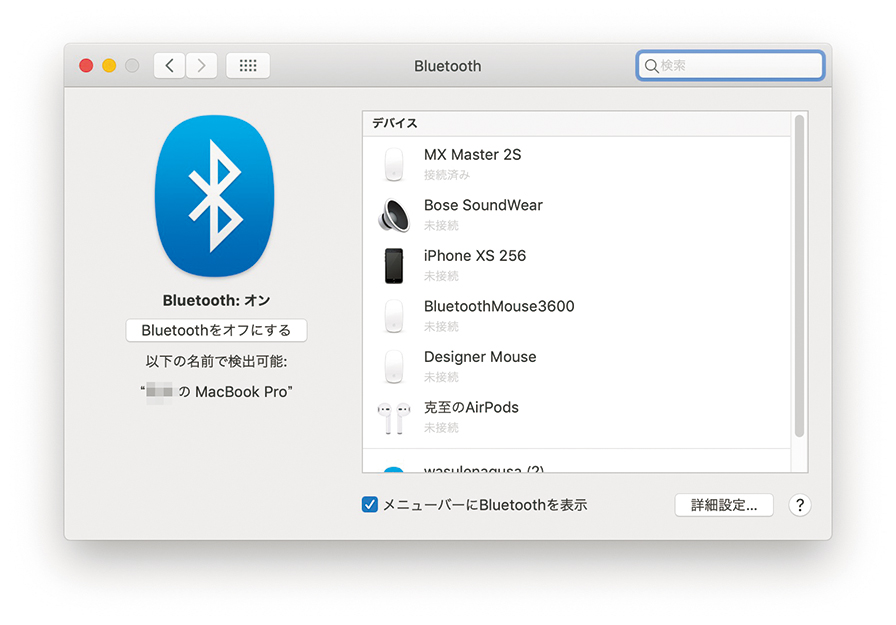Turn off Bluetooth with Bluetoothをオフにする

click(216, 330)
